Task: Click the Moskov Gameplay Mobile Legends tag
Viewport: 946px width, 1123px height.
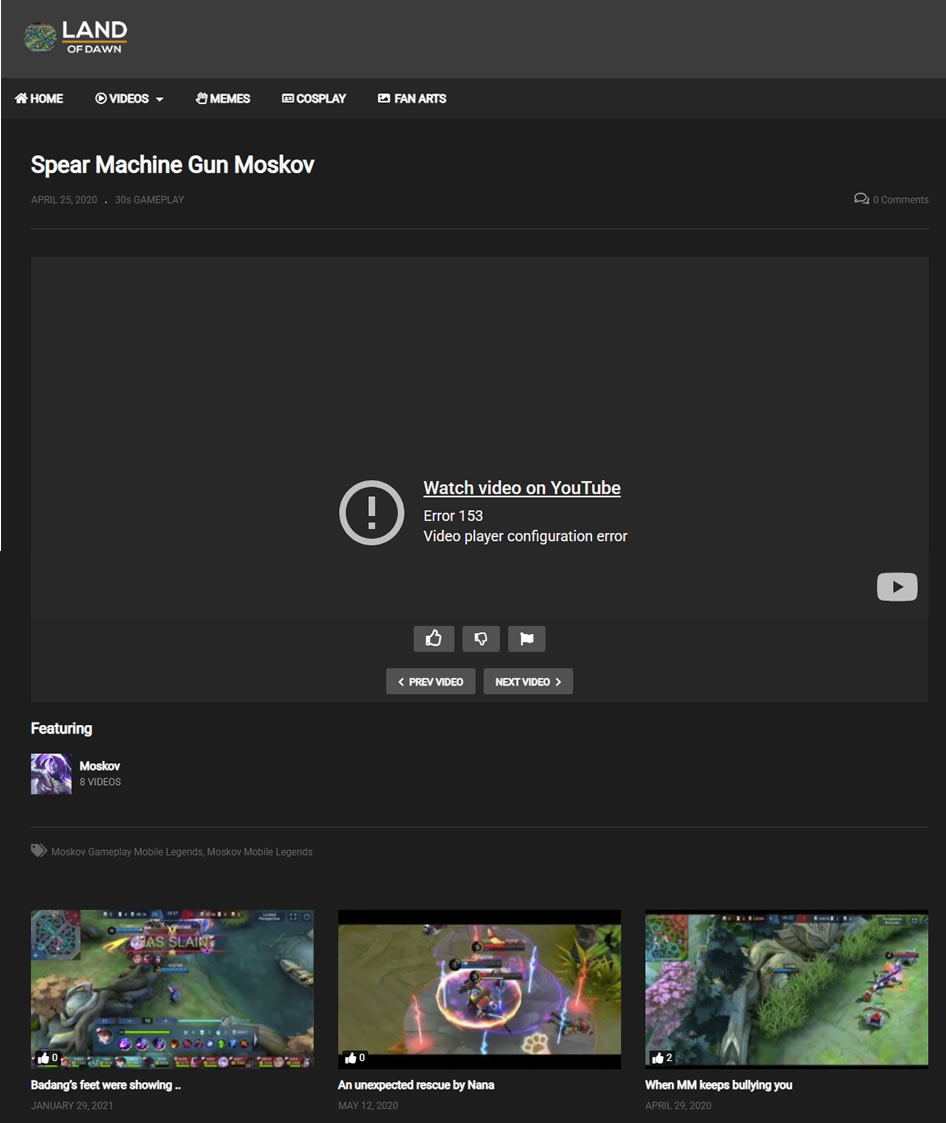Action: click(127, 852)
